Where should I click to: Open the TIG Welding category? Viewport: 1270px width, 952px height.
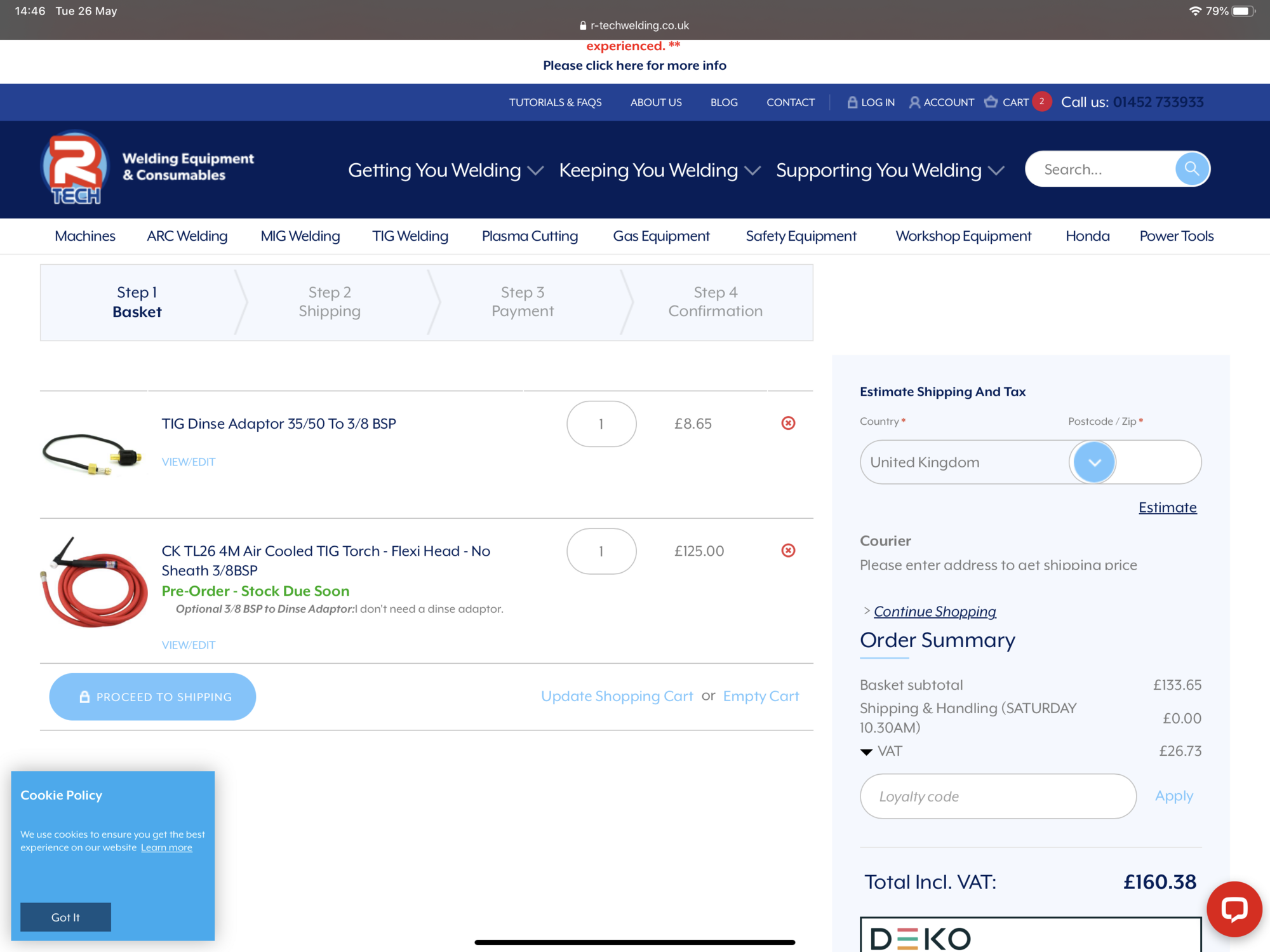point(410,236)
